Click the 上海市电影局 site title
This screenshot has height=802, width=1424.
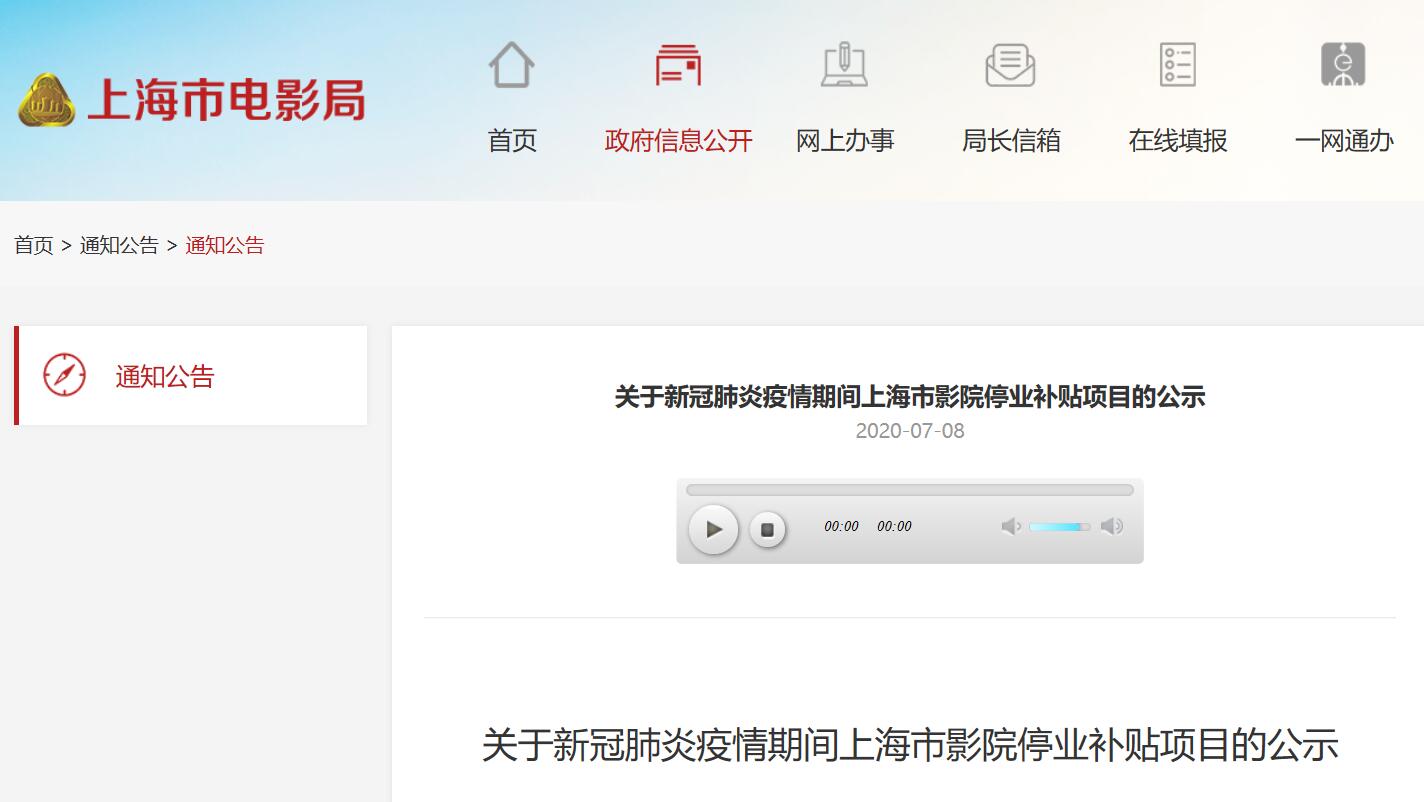(x=226, y=101)
